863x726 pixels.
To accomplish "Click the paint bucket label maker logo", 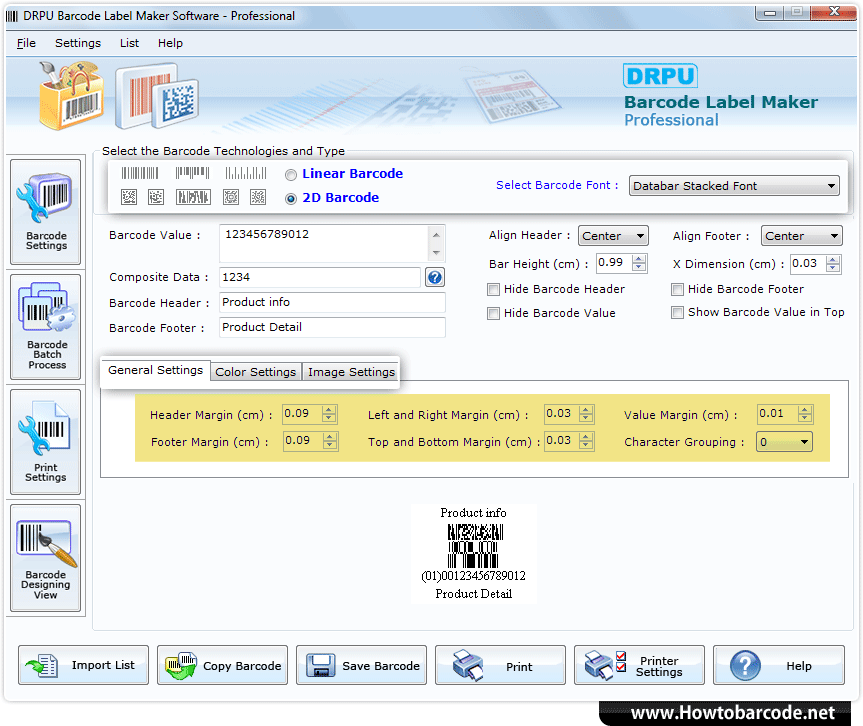I will pyautogui.click(x=71, y=95).
